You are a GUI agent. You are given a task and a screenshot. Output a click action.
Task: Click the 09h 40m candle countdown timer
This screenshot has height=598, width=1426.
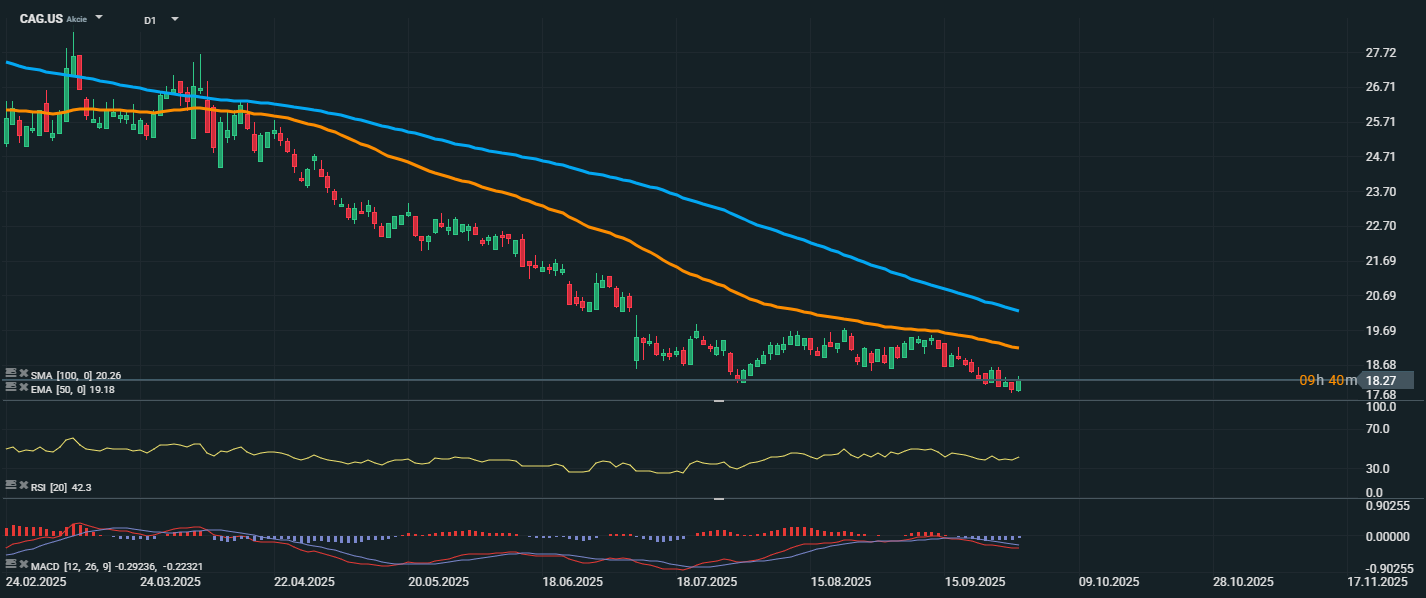1328,381
